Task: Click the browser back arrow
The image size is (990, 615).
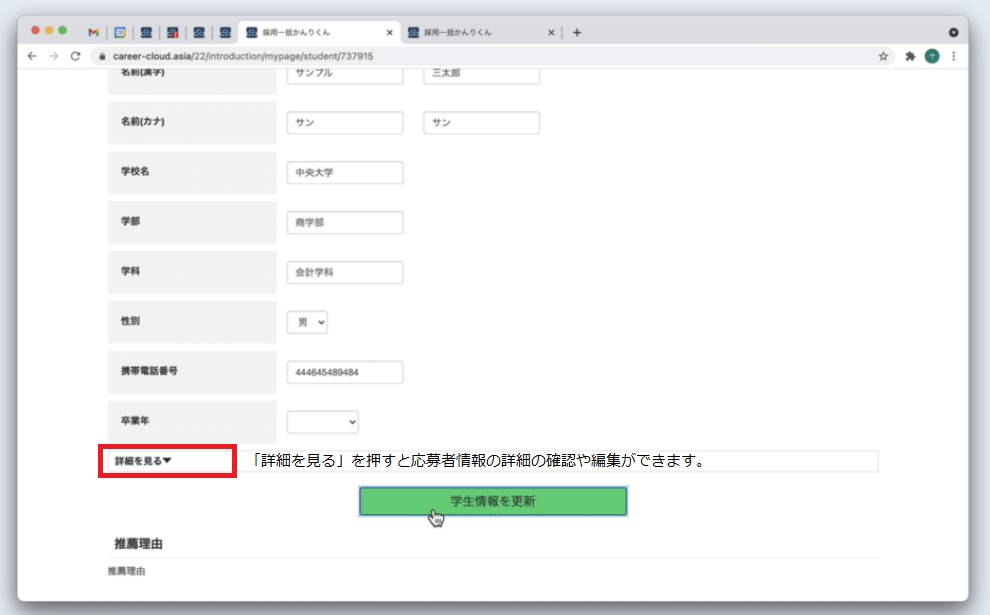Action: pos(32,57)
